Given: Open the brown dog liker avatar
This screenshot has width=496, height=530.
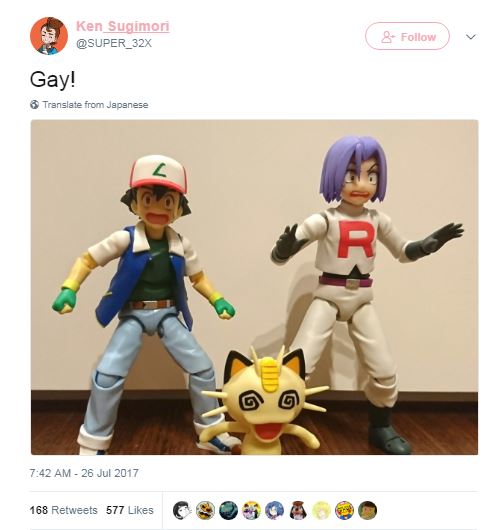Looking at the screenshot, I should coord(298,510).
